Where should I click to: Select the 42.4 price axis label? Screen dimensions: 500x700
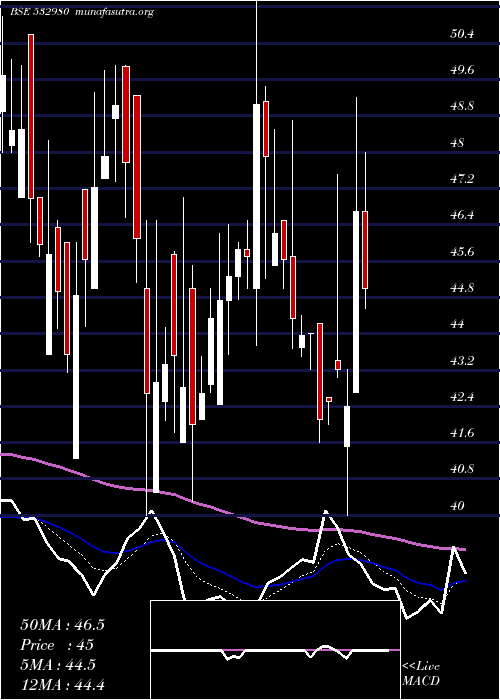click(x=462, y=397)
